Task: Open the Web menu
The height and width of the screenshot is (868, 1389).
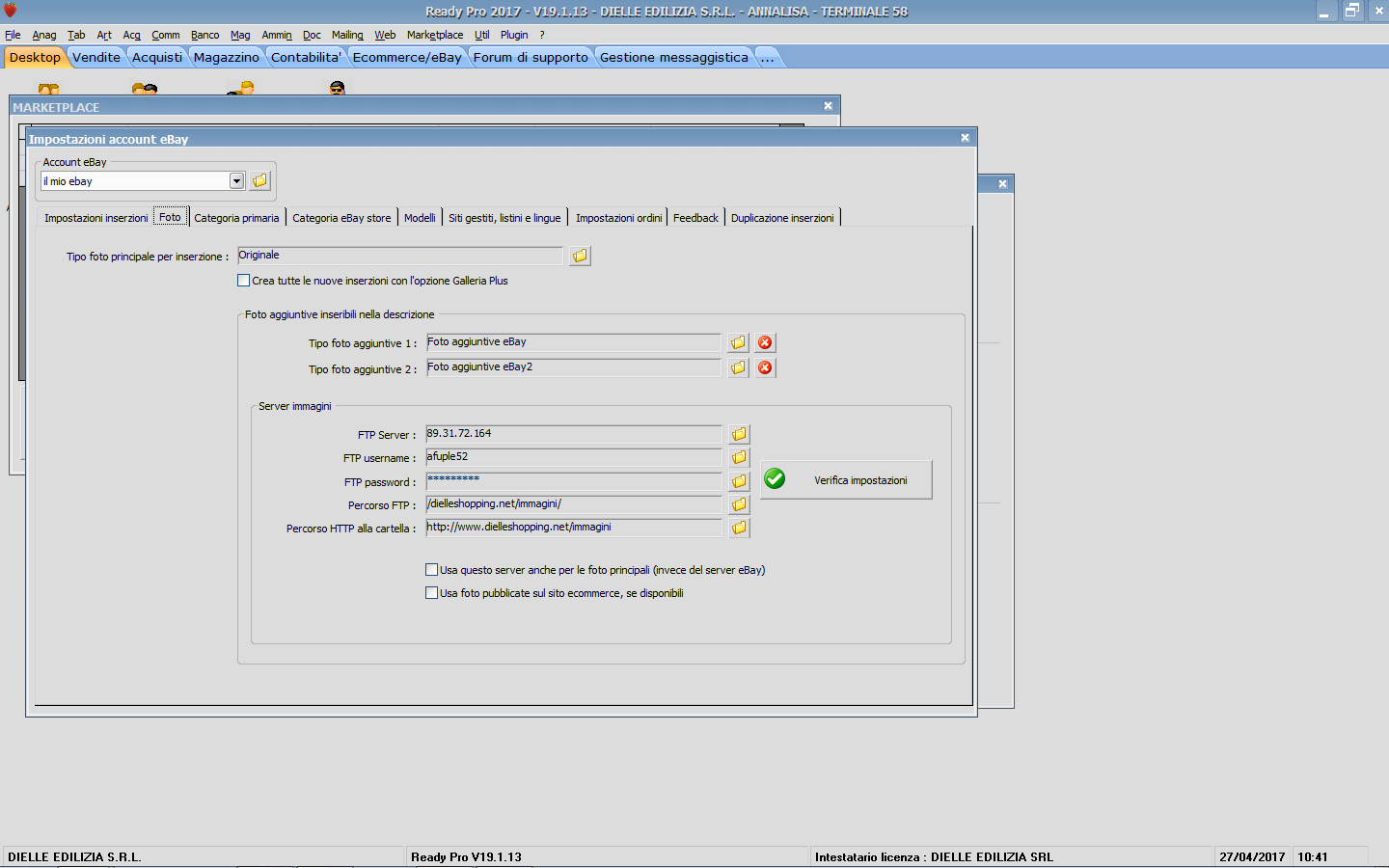Action: tap(385, 35)
